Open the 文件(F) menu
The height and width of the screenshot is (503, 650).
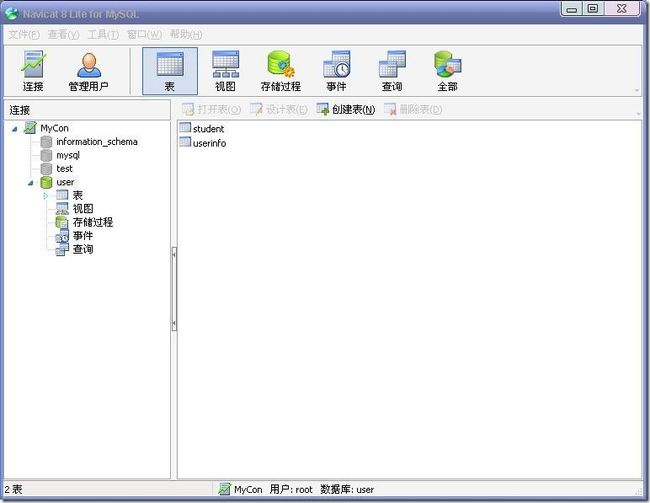point(24,34)
